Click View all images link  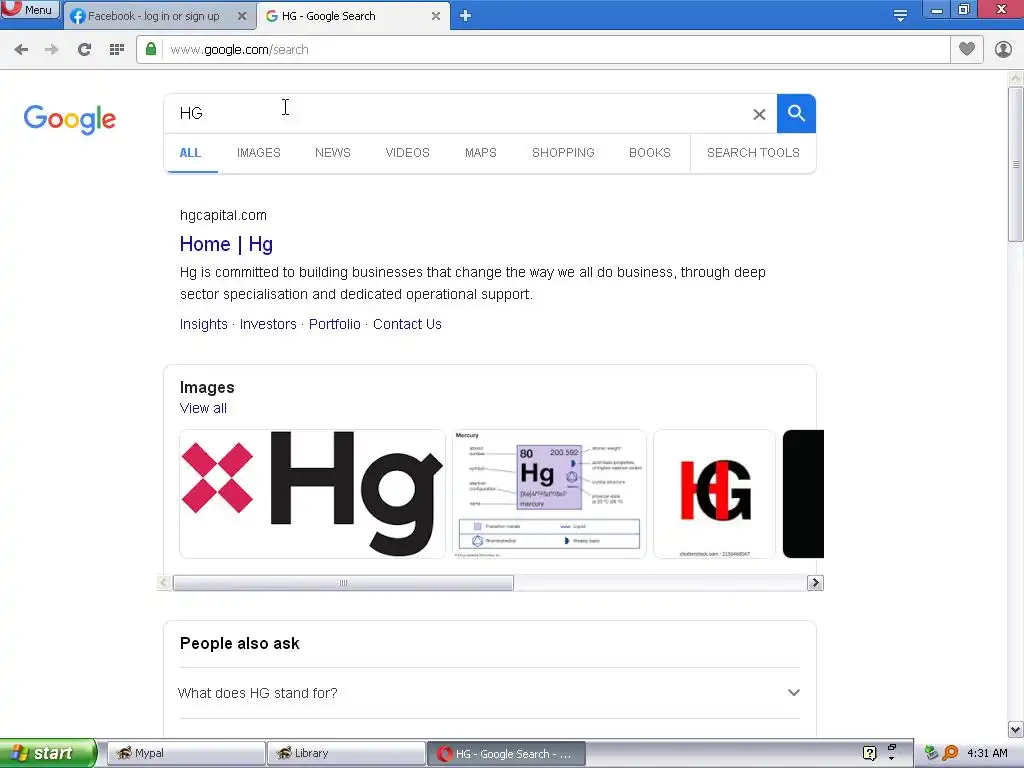point(203,408)
